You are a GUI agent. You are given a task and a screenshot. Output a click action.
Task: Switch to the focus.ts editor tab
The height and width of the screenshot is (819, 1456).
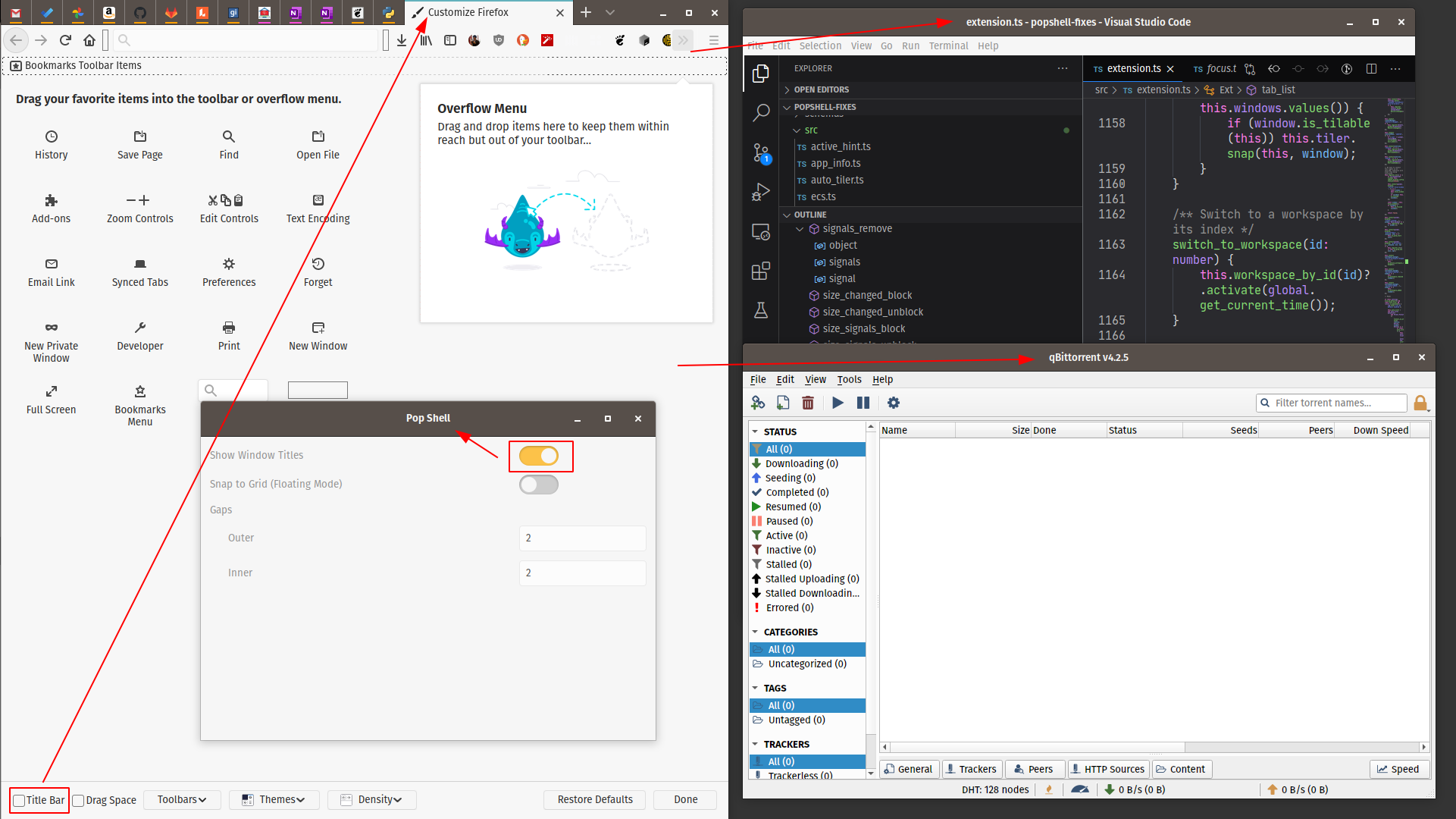click(x=1215, y=69)
